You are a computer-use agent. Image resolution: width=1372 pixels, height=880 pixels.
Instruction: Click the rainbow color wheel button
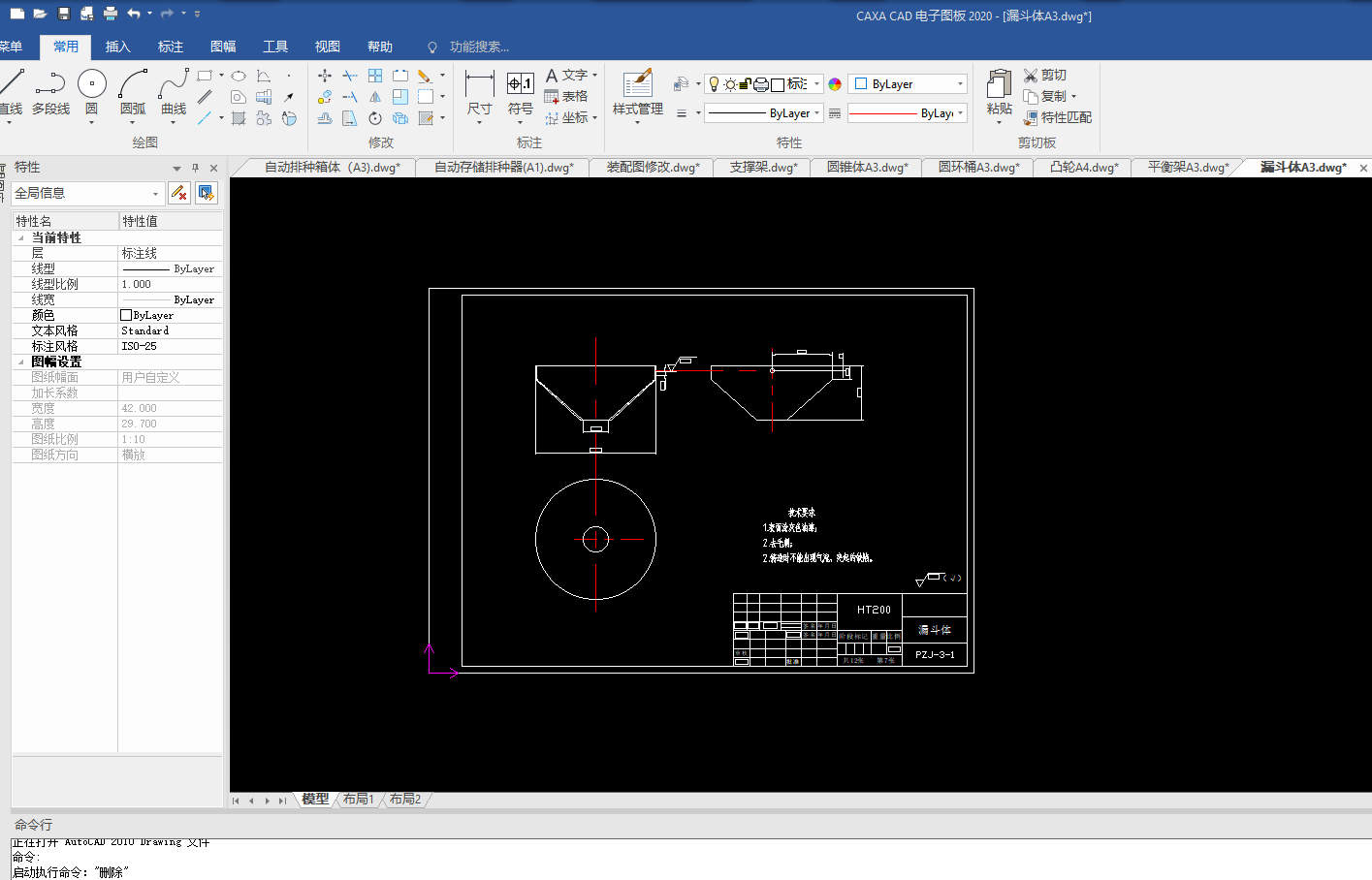pyautogui.click(x=835, y=84)
